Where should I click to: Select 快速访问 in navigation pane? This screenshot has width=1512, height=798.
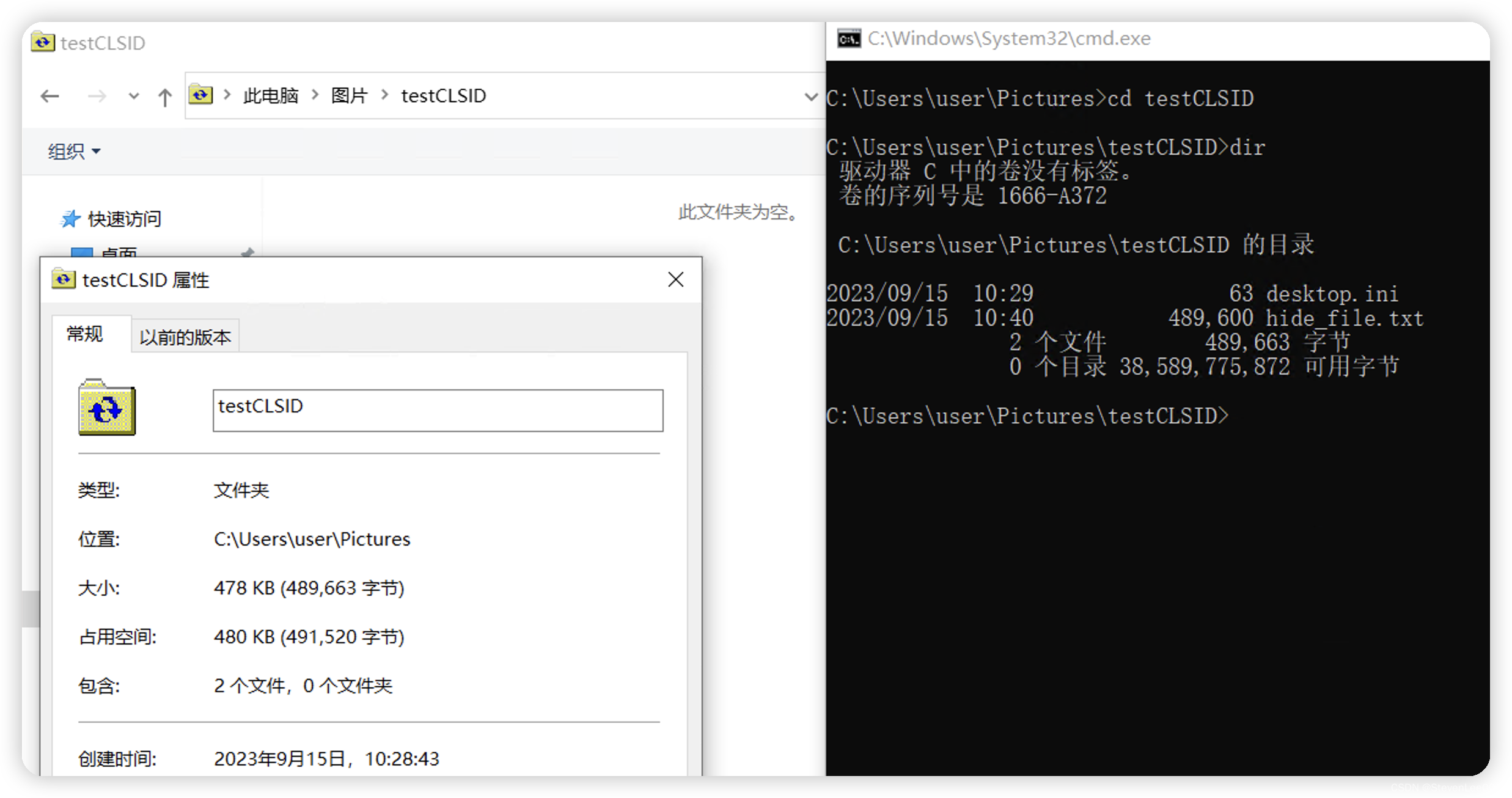(x=124, y=219)
